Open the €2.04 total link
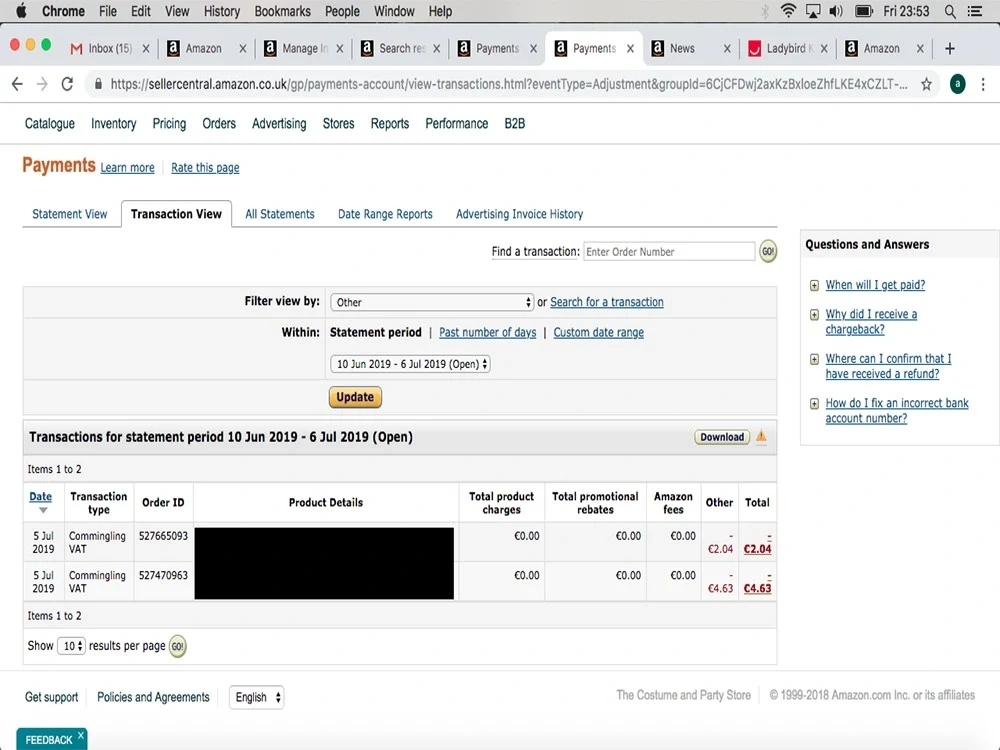The width and height of the screenshot is (1000, 750). point(758,548)
